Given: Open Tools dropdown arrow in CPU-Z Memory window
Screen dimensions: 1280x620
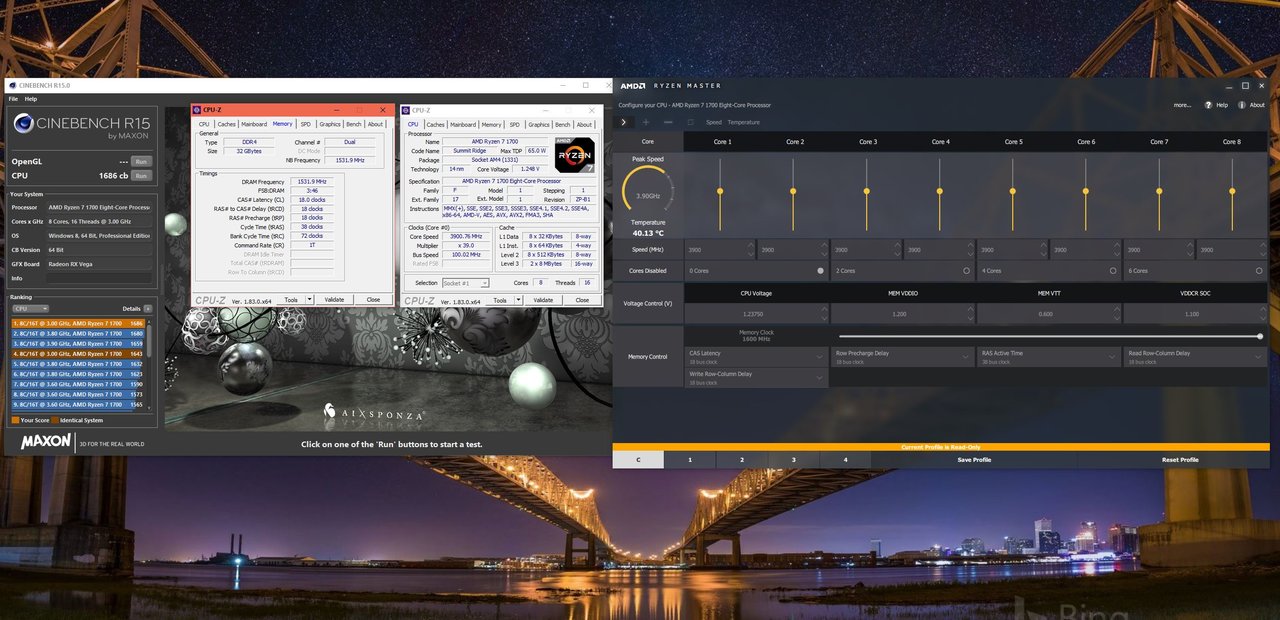Looking at the screenshot, I should 310,300.
